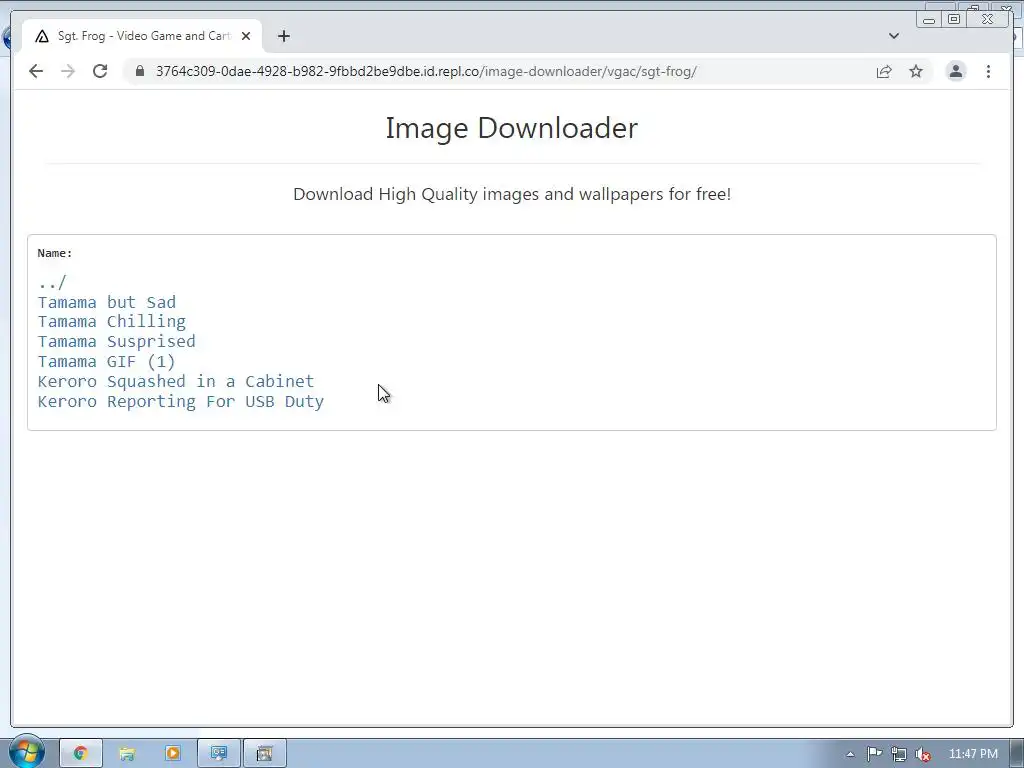Expand the tab search chevron
Screen dimensions: 1024x768
point(893,36)
